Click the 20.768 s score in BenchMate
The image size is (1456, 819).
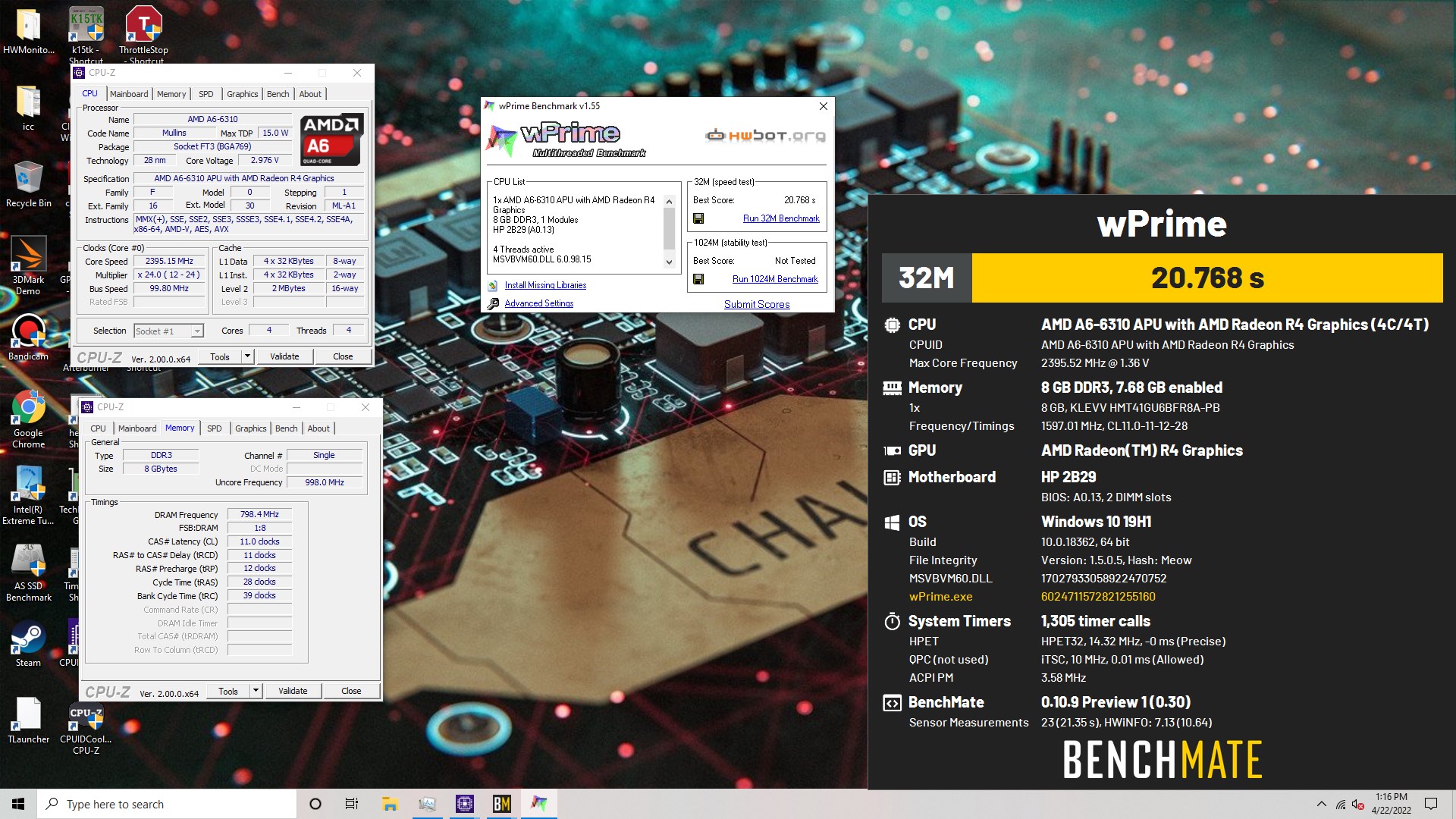coord(1207,278)
